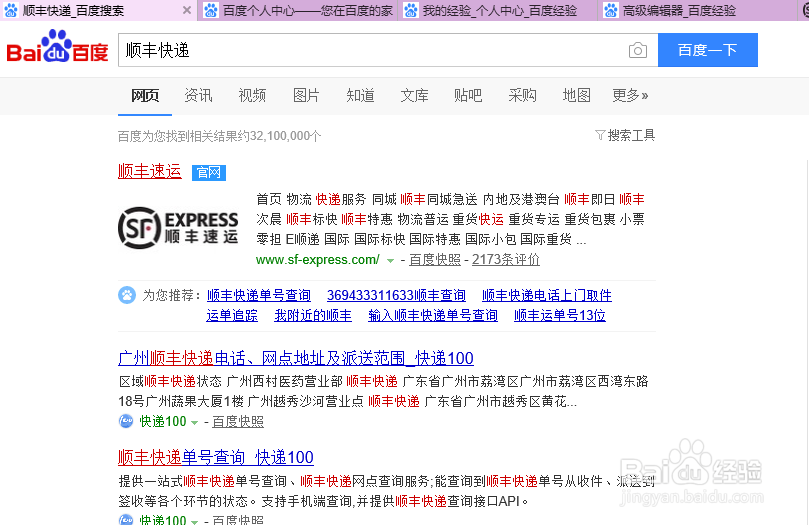
Task: Click the 快递100 source under the 广州顺丰快递 result
Action: (x=163, y=421)
